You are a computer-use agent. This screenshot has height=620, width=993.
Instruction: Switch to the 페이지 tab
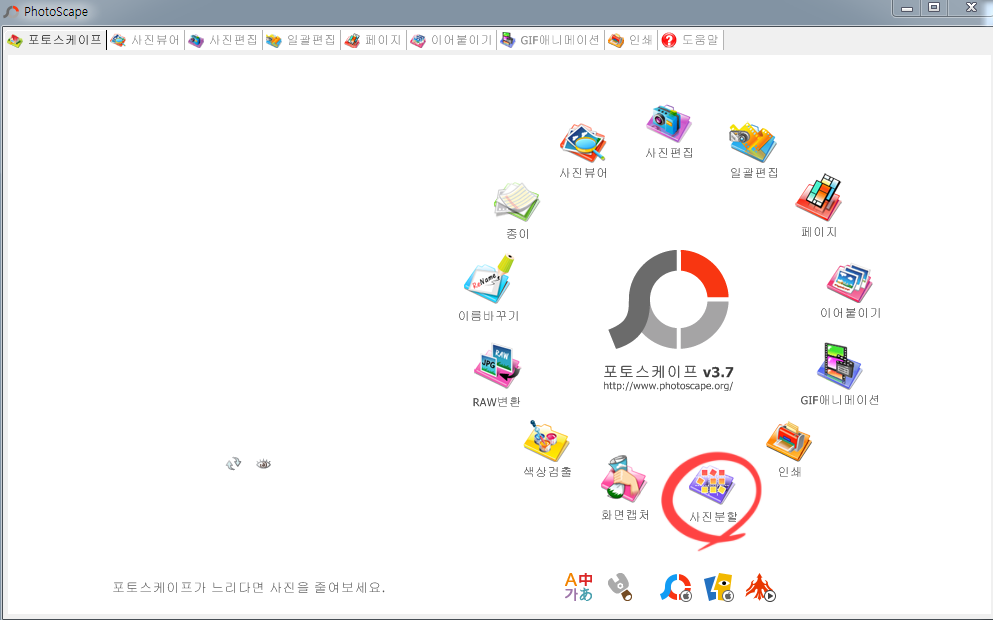[373, 40]
